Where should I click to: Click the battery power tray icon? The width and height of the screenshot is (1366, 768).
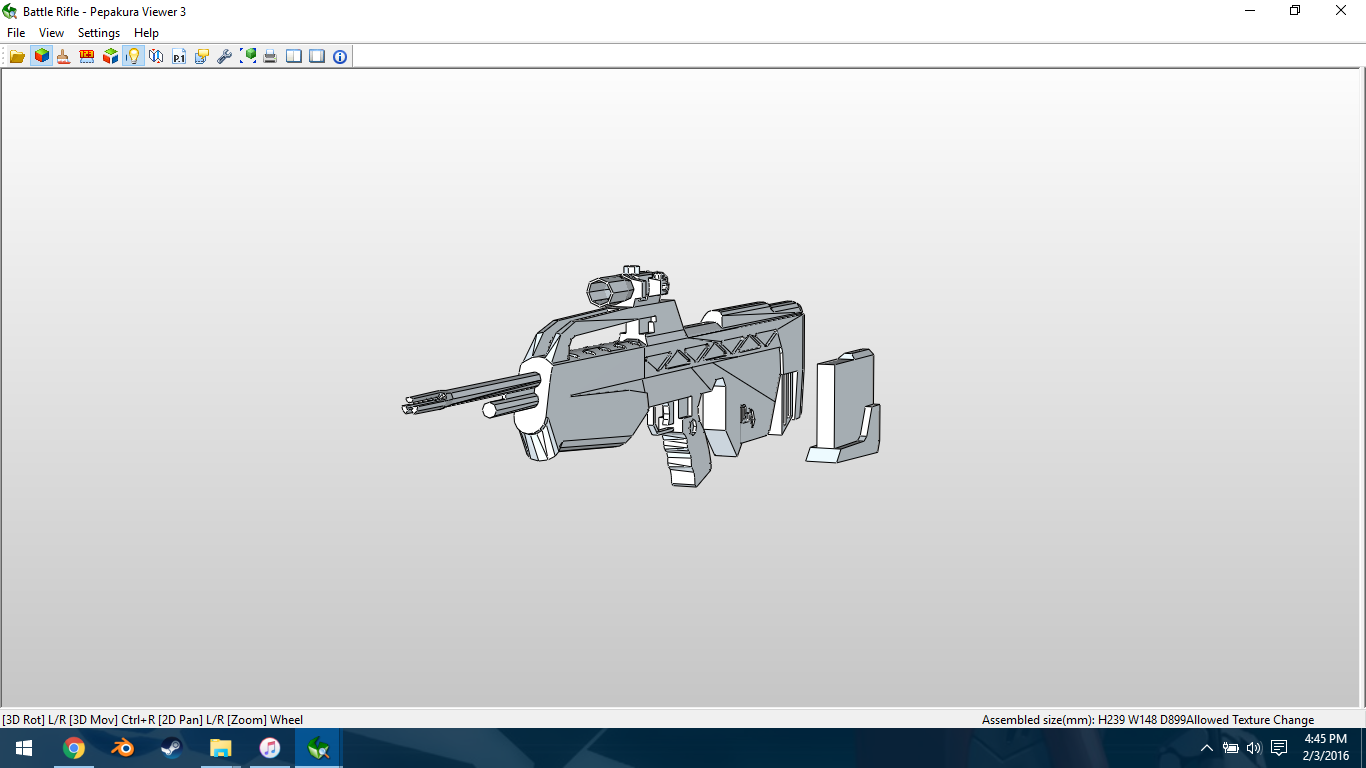[x=1231, y=748]
